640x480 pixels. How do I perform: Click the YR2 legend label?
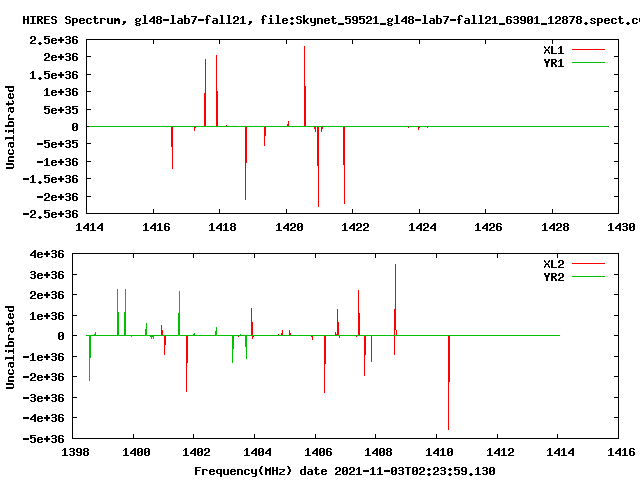(x=553, y=277)
